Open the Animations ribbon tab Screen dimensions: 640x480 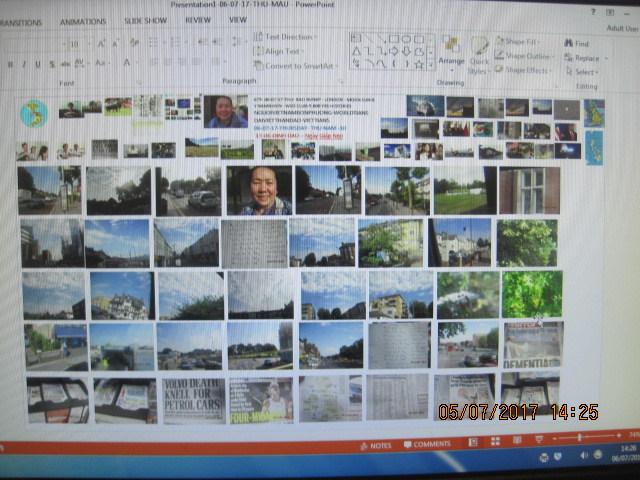coord(83,22)
